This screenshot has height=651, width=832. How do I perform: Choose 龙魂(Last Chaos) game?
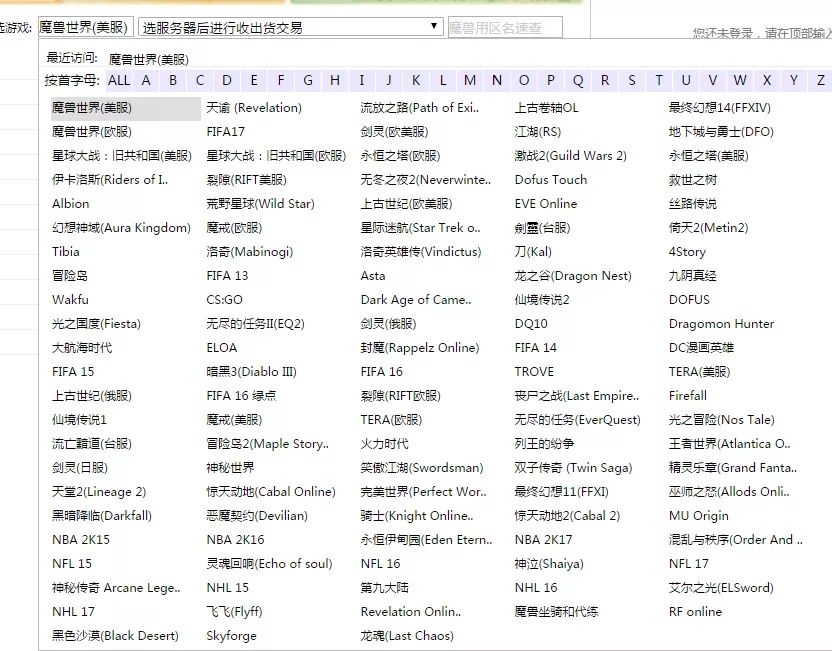pyautogui.click(x=407, y=636)
